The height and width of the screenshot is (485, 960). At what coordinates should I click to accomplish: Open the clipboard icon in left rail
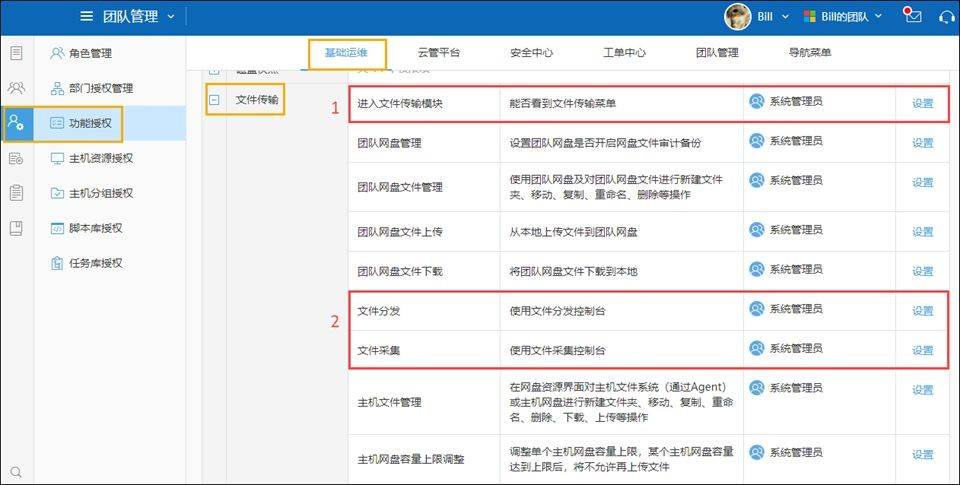[17, 193]
